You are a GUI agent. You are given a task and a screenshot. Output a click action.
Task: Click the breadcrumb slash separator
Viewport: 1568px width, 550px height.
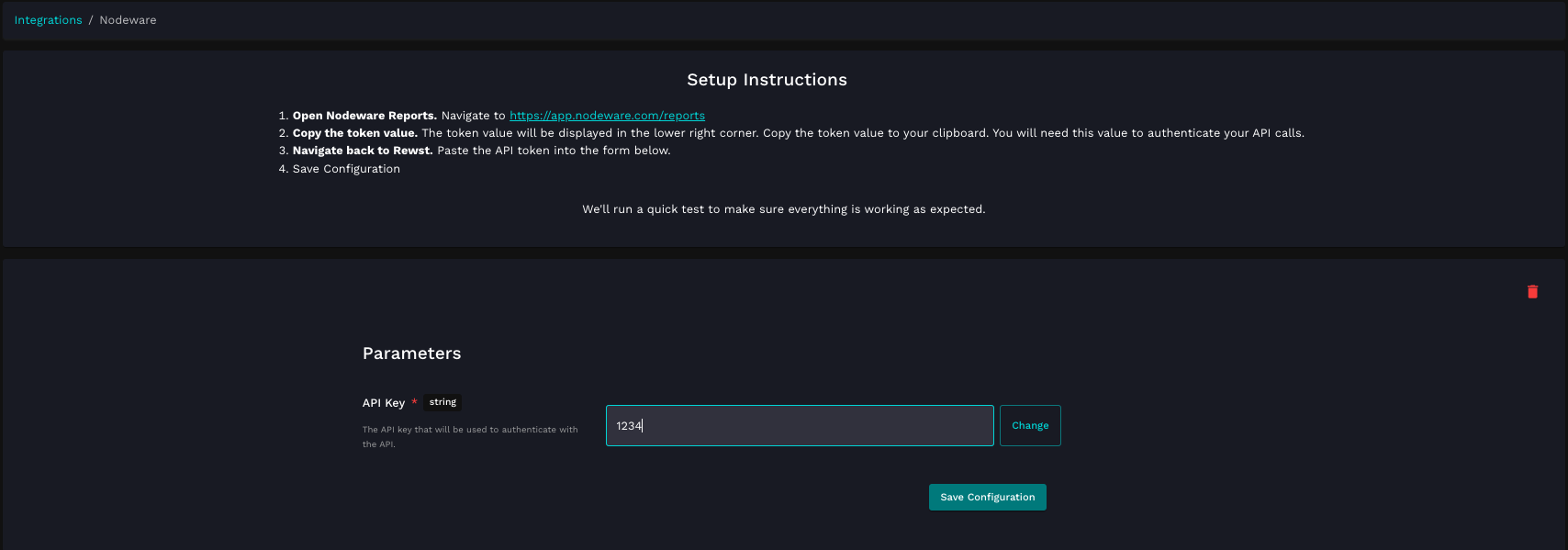click(x=91, y=20)
